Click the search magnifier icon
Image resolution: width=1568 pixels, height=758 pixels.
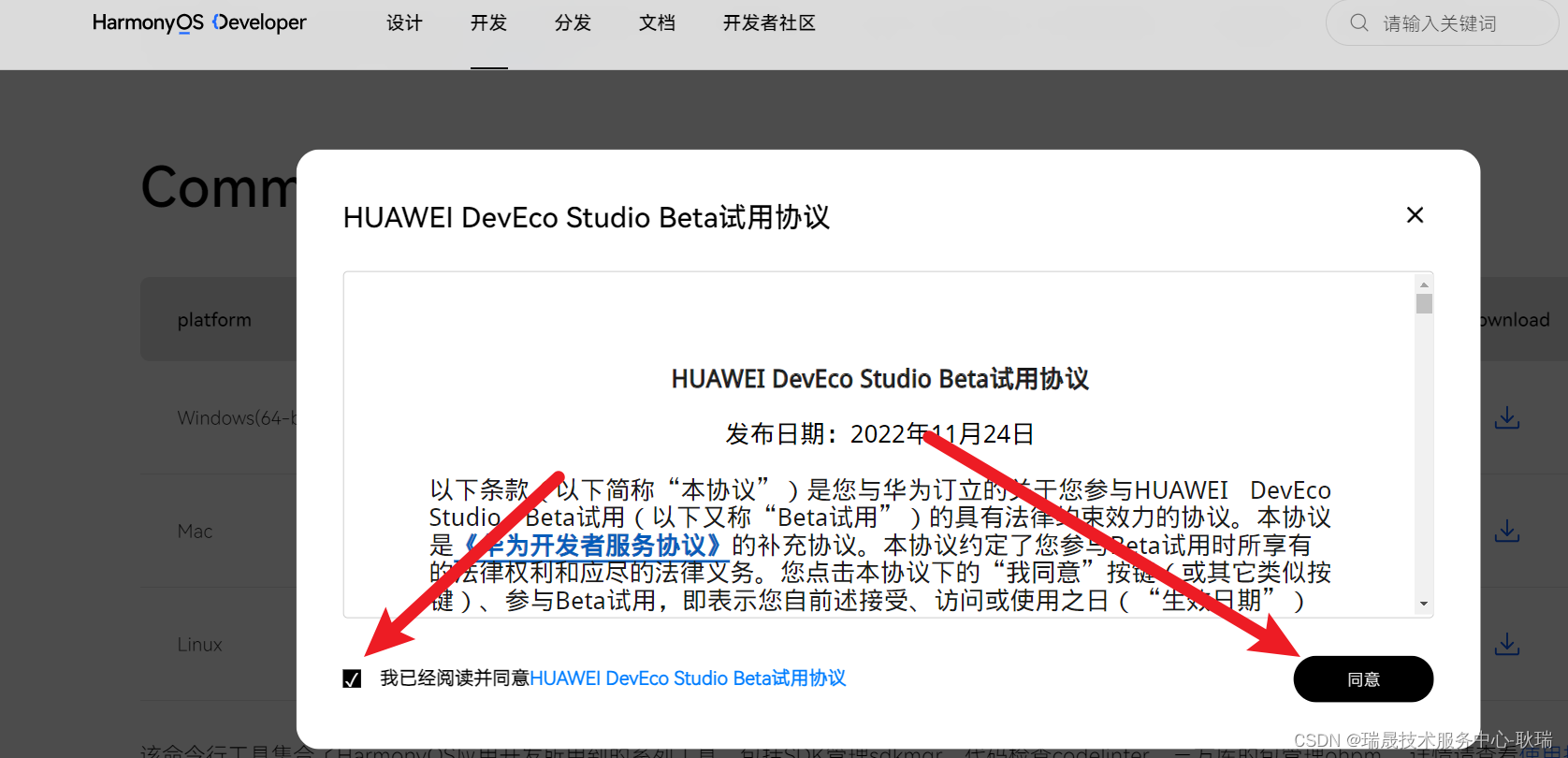point(1359,23)
